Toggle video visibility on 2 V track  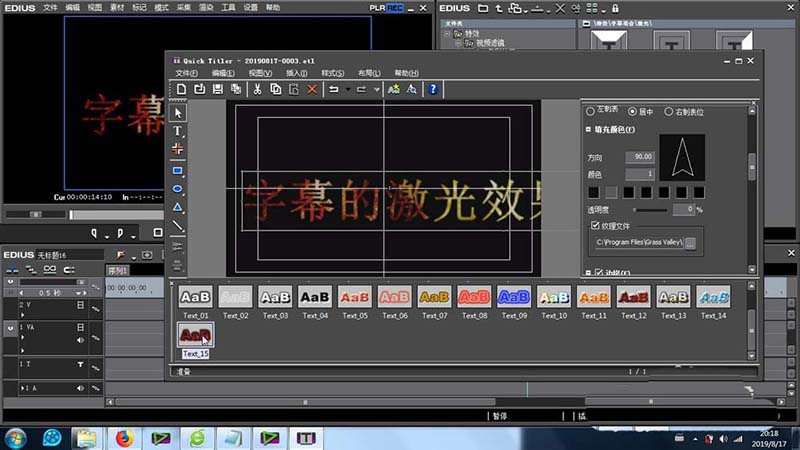click(x=80, y=305)
